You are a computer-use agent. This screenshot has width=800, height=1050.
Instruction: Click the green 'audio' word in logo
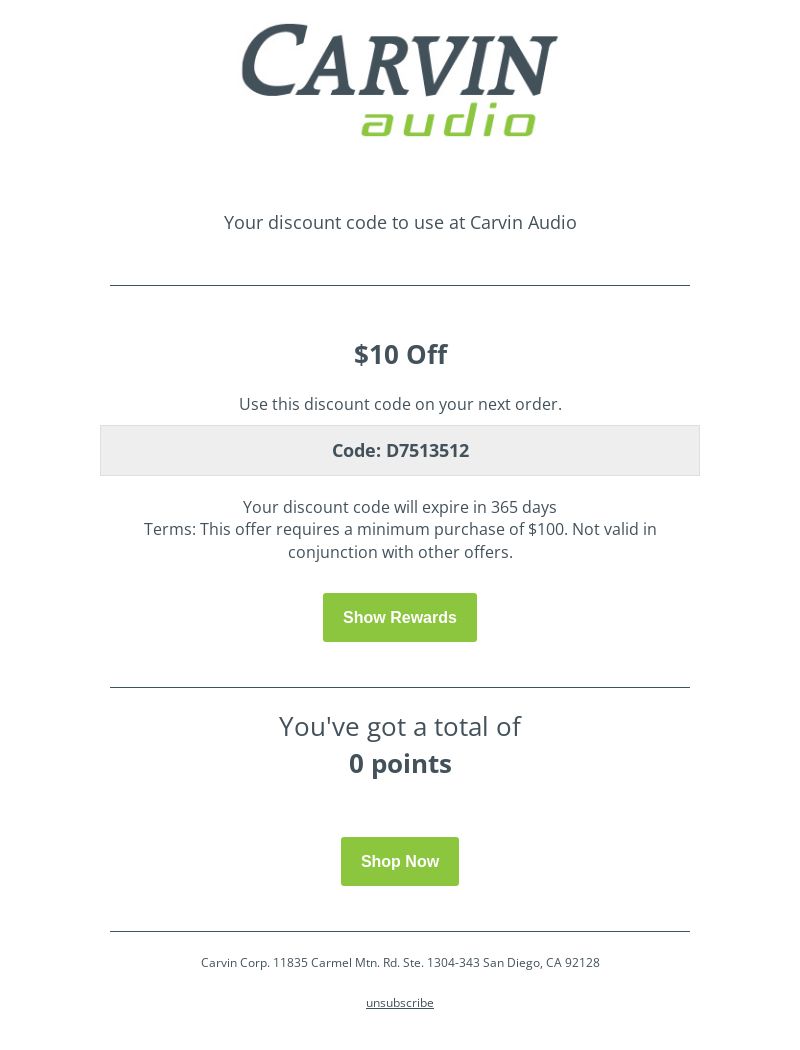point(448,120)
